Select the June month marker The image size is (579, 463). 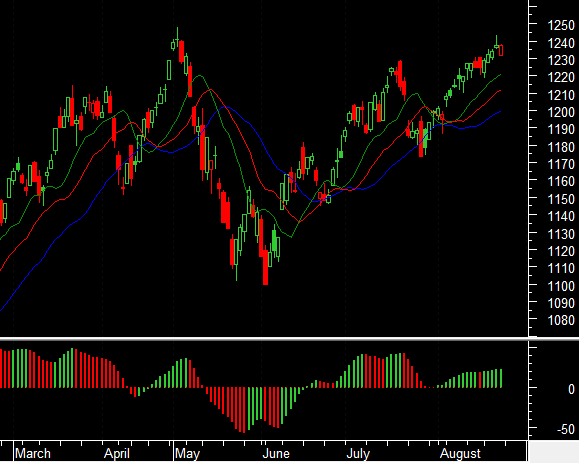click(276, 453)
